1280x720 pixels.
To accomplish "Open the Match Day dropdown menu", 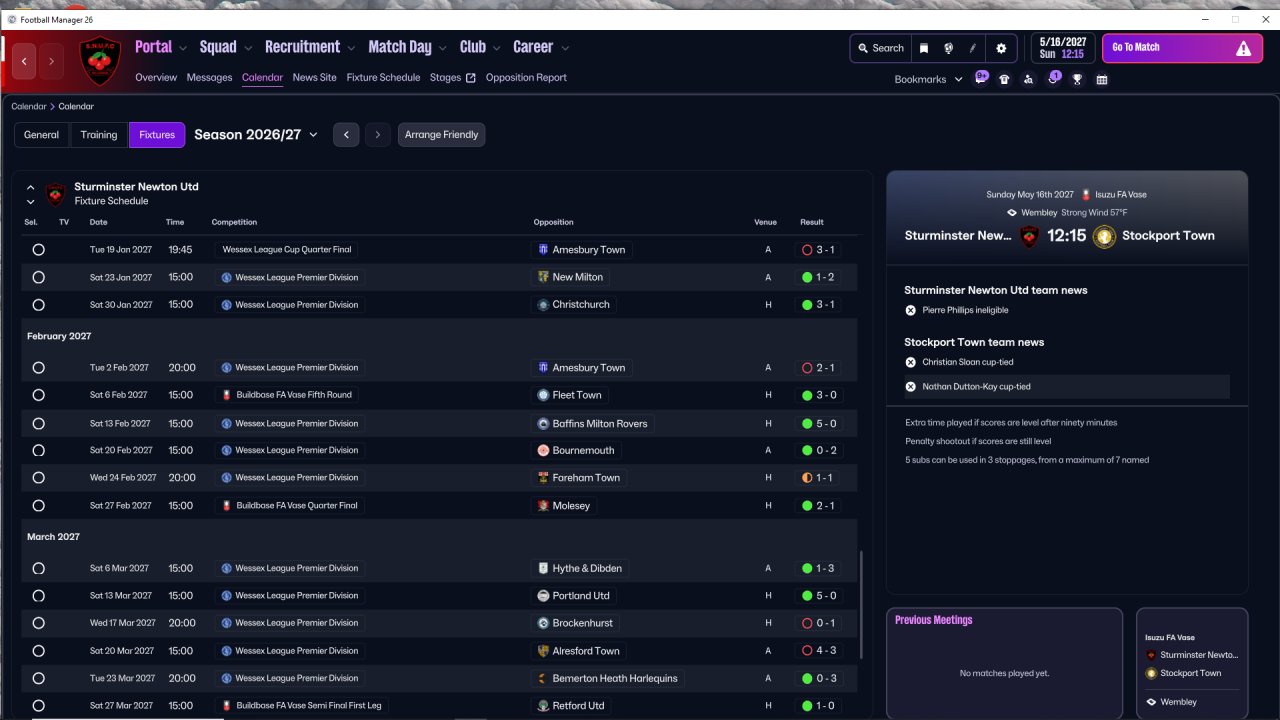I will point(408,47).
